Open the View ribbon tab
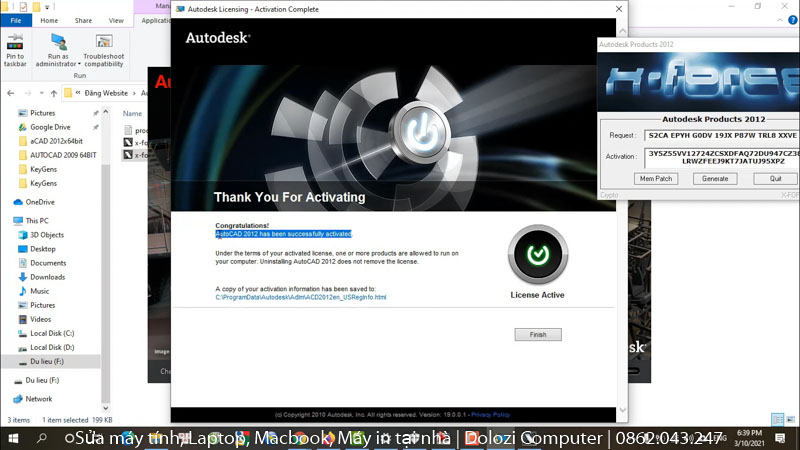Screen dimensions: 800x450 [x=116, y=20]
